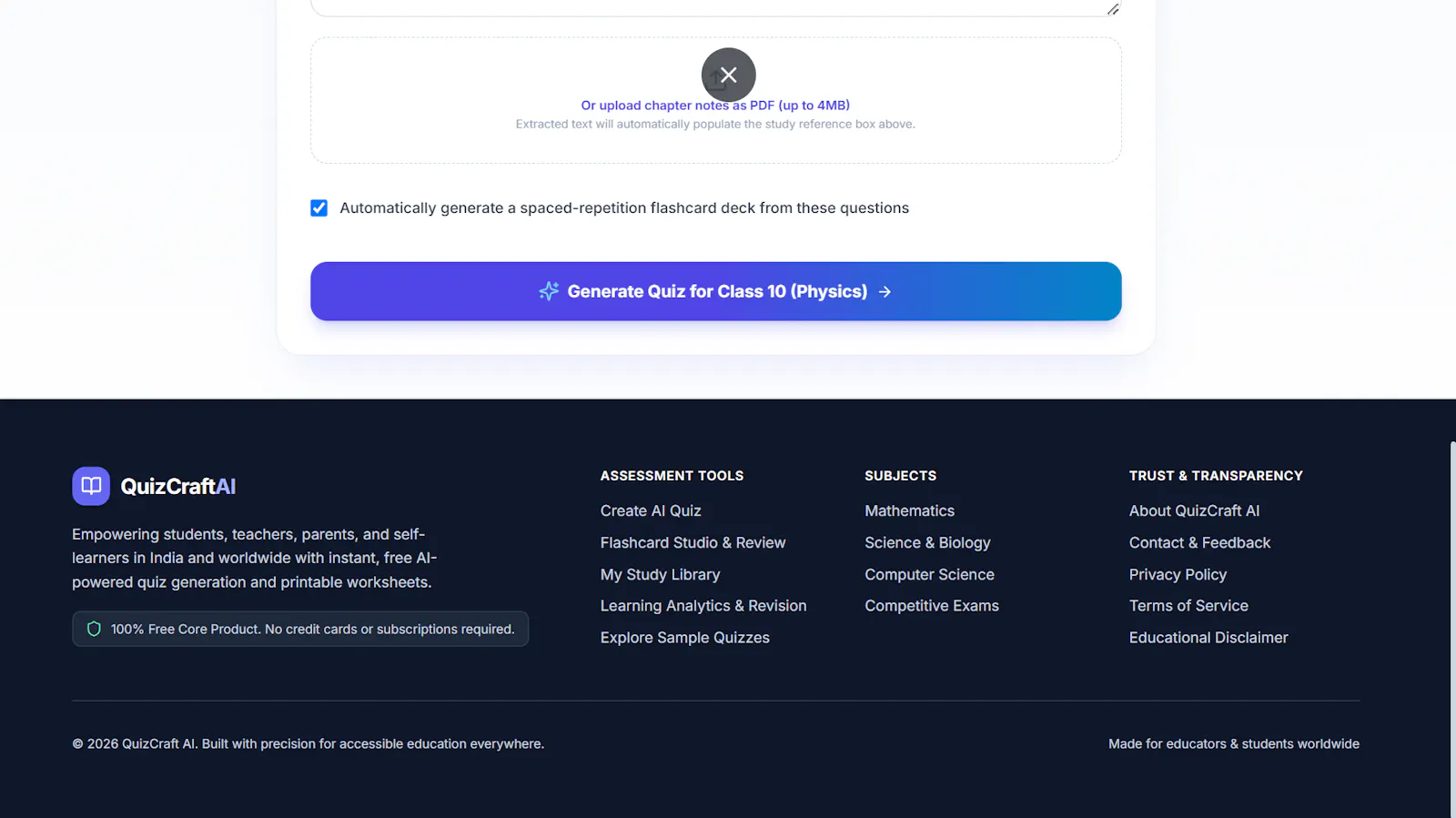Screen dimensions: 1456x818
Task: Visit About QuizCraft AI page
Action: tap(1194, 511)
